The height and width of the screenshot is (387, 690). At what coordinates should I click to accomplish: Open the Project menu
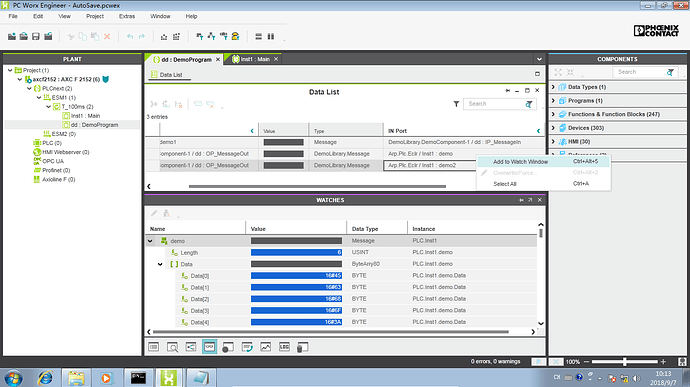pyautogui.click(x=95, y=16)
